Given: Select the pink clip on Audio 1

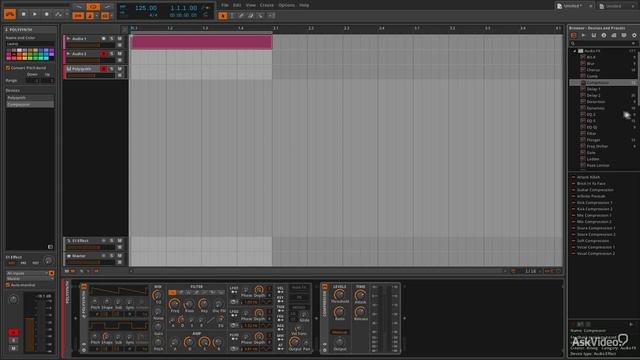Looking at the screenshot, I should tap(201, 42).
